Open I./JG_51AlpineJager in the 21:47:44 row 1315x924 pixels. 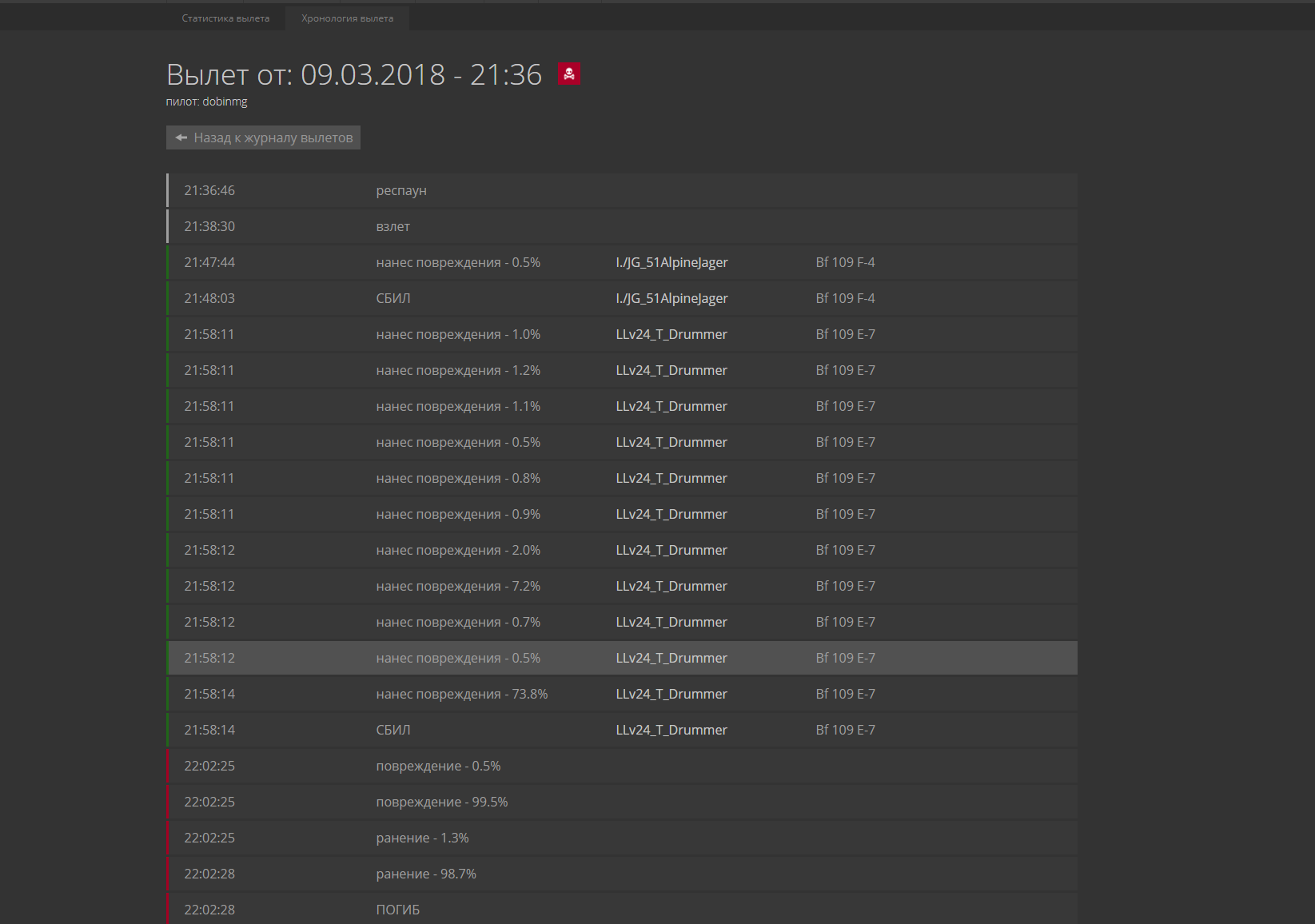pos(671,262)
